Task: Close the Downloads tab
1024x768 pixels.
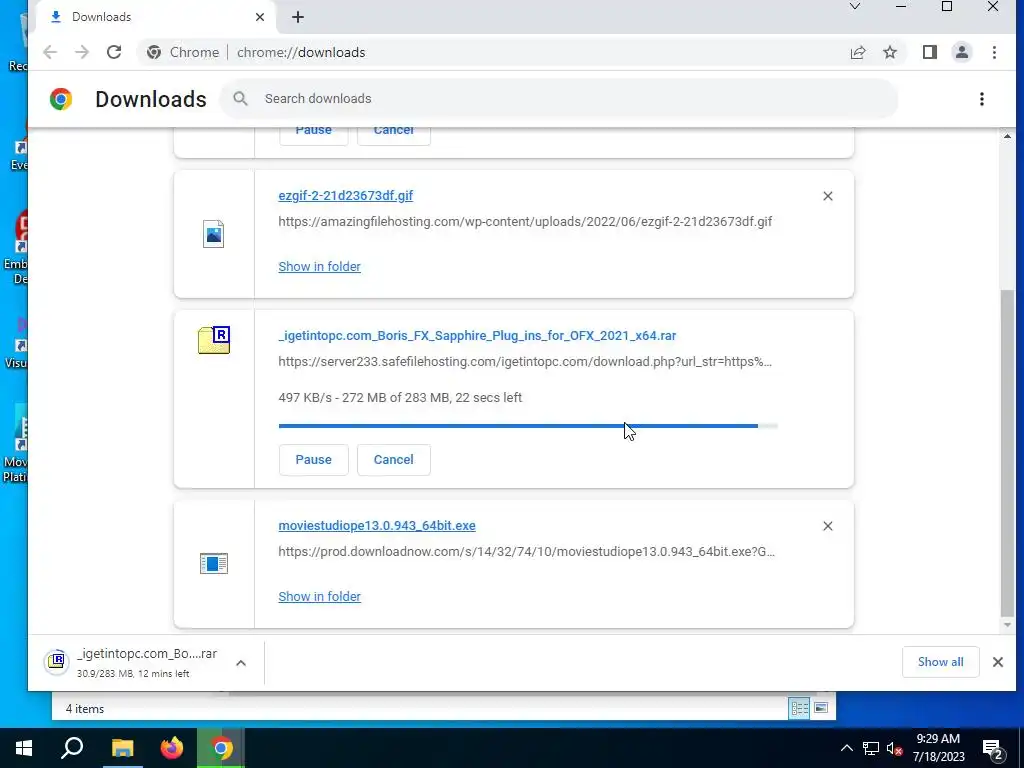Action: (x=260, y=17)
